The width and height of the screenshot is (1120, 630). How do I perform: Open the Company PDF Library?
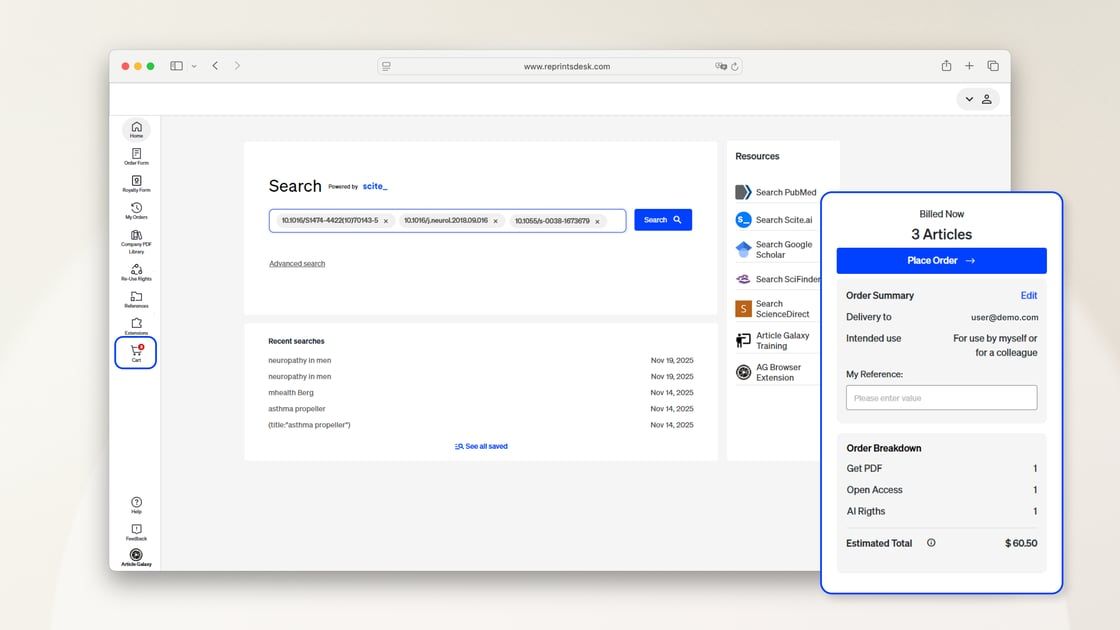(x=136, y=241)
